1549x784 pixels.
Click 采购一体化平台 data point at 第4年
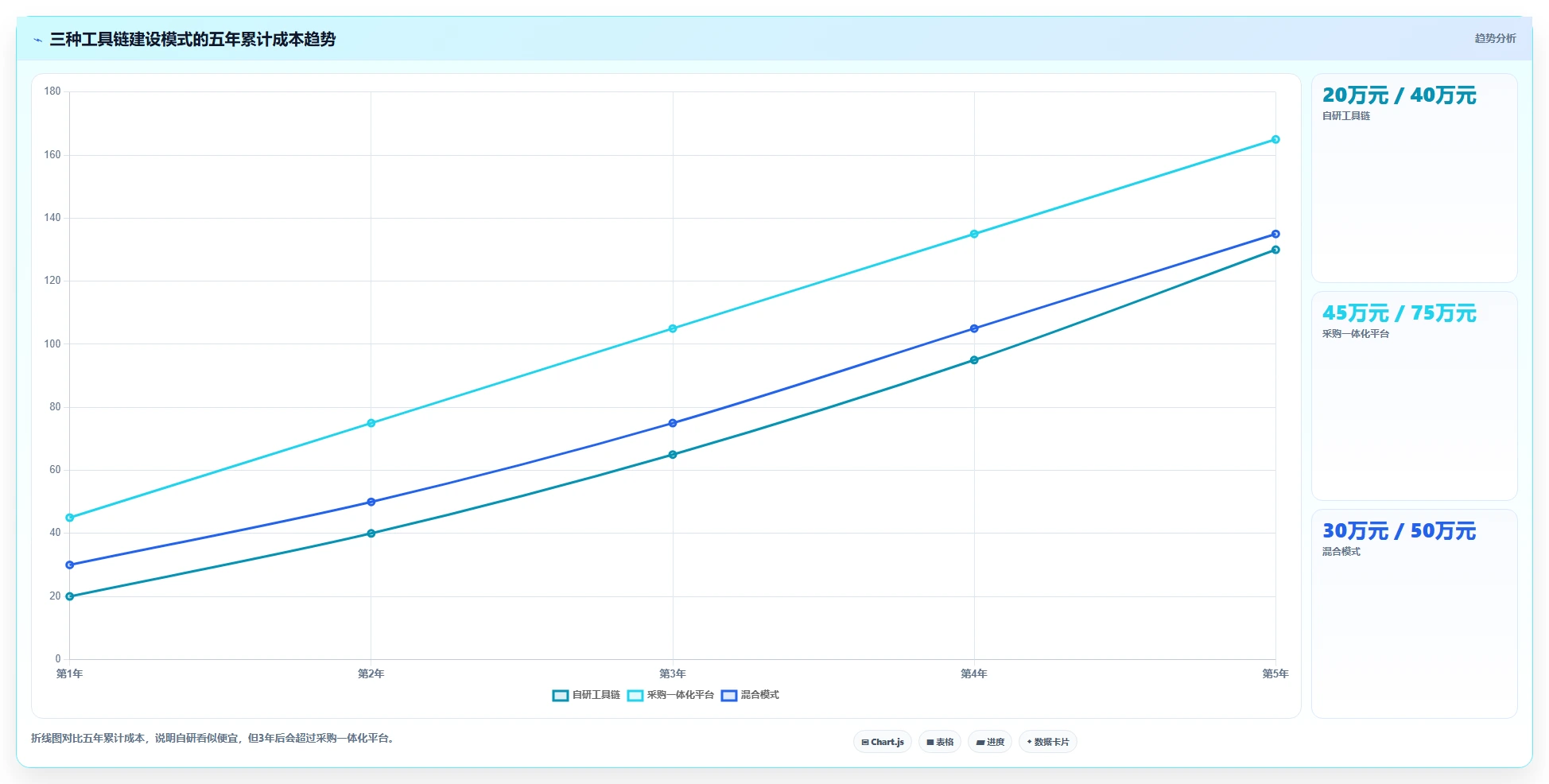(x=974, y=234)
